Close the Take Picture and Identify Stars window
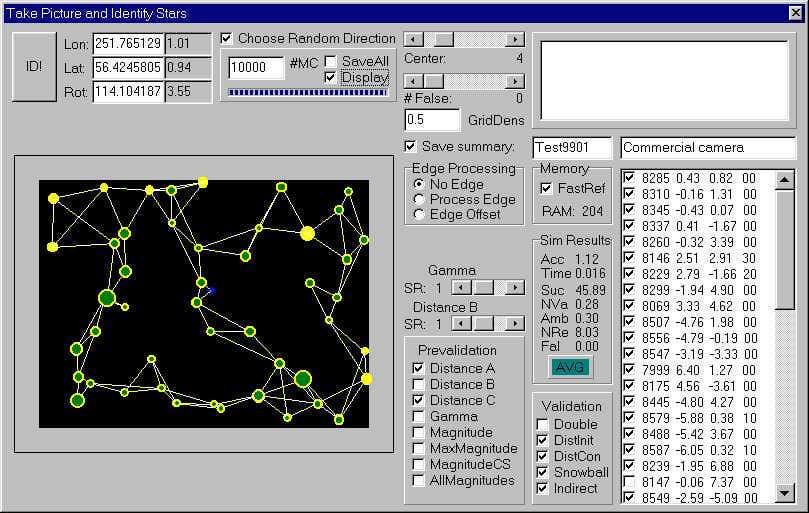809x513 pixels. click(796, 13)
